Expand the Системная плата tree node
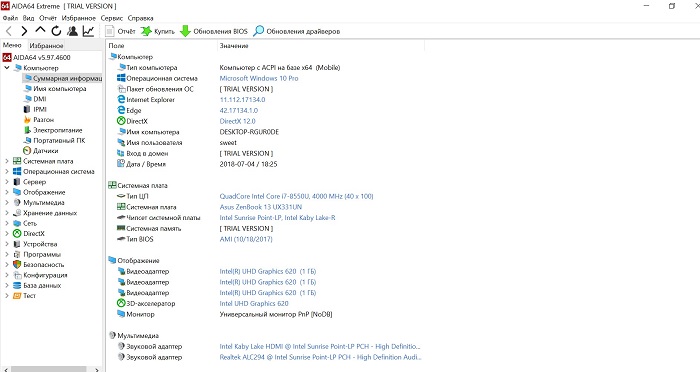 tap(7, 161)
